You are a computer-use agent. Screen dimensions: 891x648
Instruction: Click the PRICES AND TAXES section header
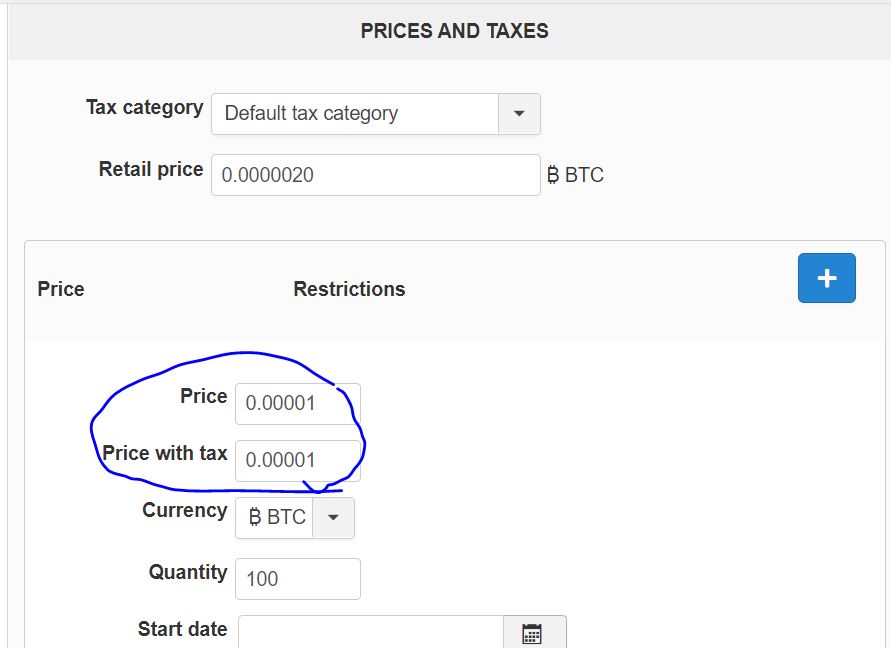click(455, 31)
